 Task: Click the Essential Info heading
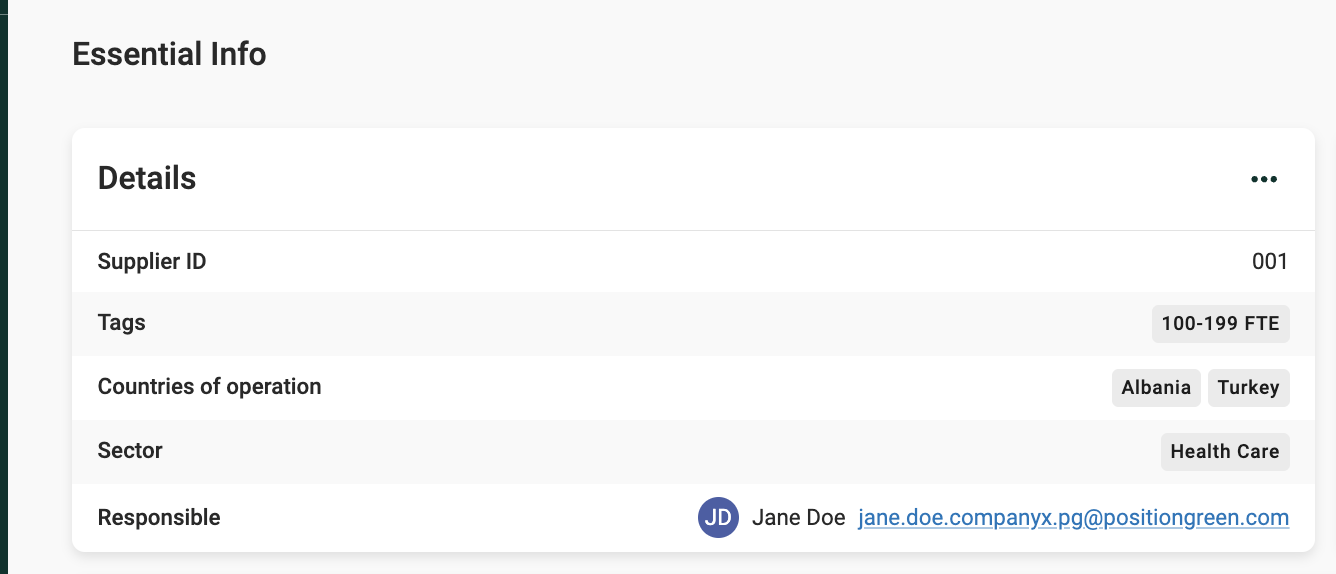(x=169, y=53)
